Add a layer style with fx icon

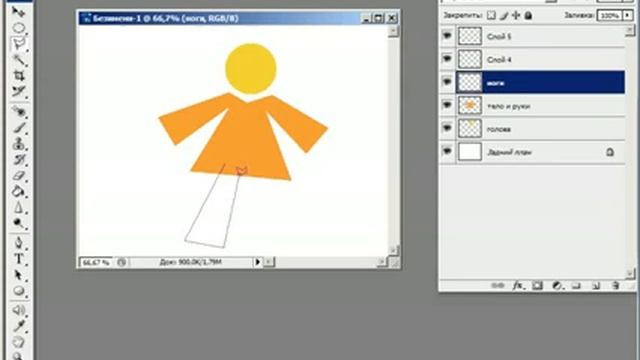518,285
